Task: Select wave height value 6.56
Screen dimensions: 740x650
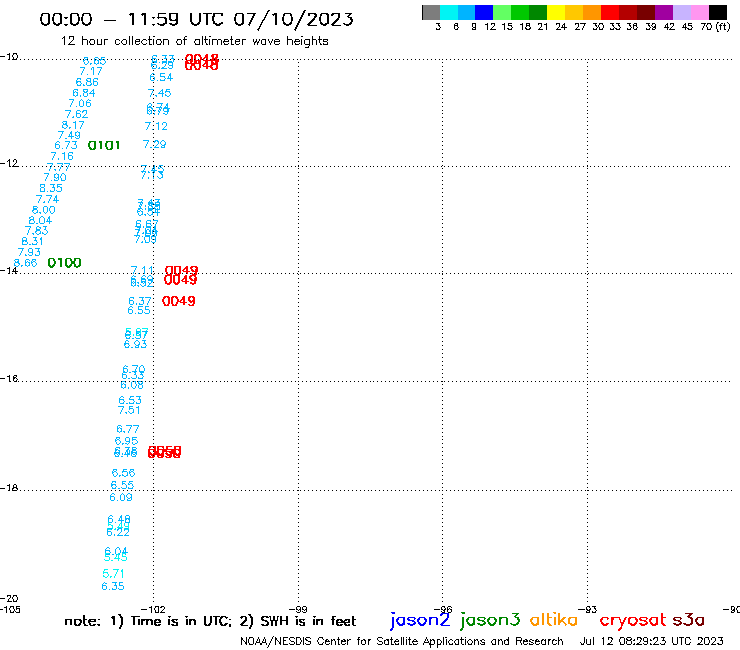Action: point(123,473)
